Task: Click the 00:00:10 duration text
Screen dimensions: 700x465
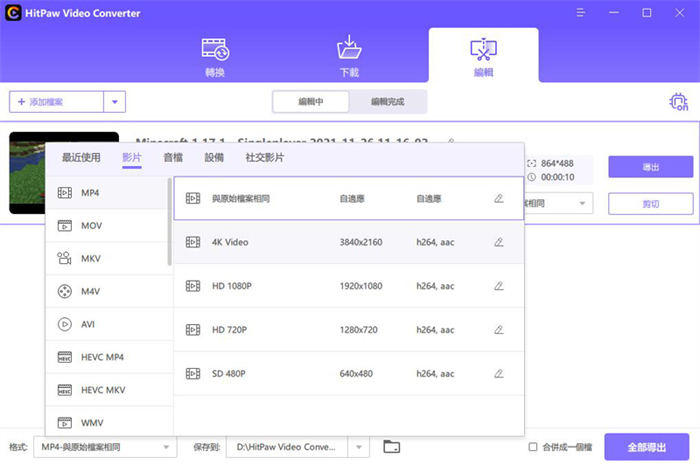Action: tap(558, 177)
